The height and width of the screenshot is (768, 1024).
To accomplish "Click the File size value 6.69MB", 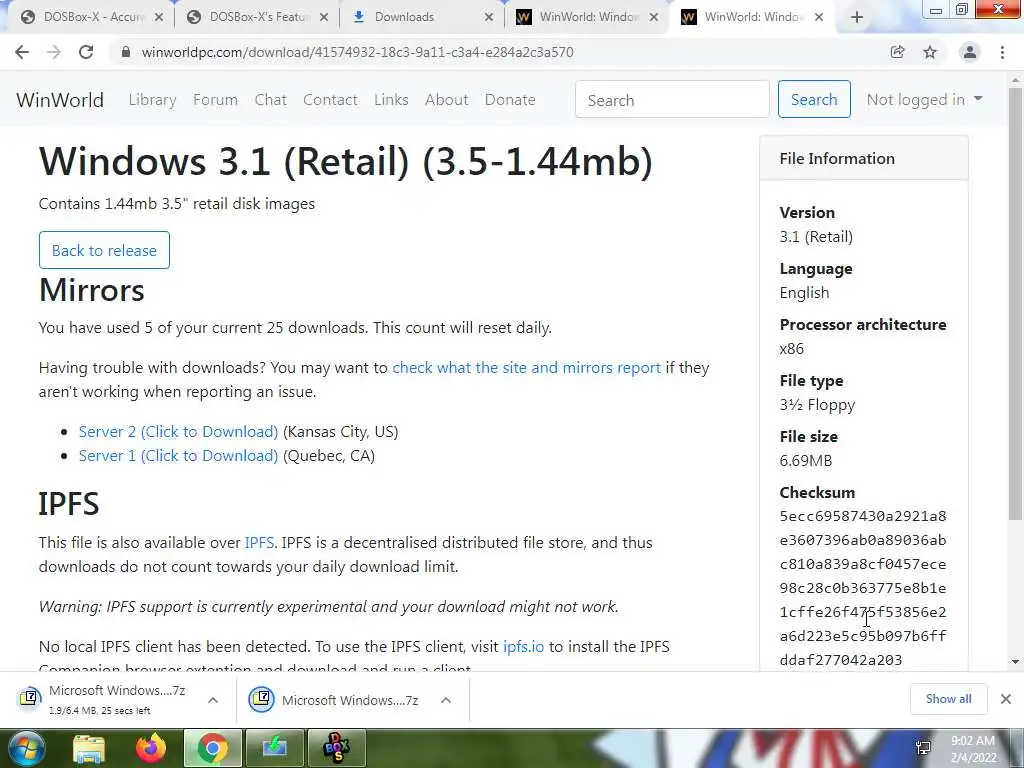I will (x=805, y=461).
